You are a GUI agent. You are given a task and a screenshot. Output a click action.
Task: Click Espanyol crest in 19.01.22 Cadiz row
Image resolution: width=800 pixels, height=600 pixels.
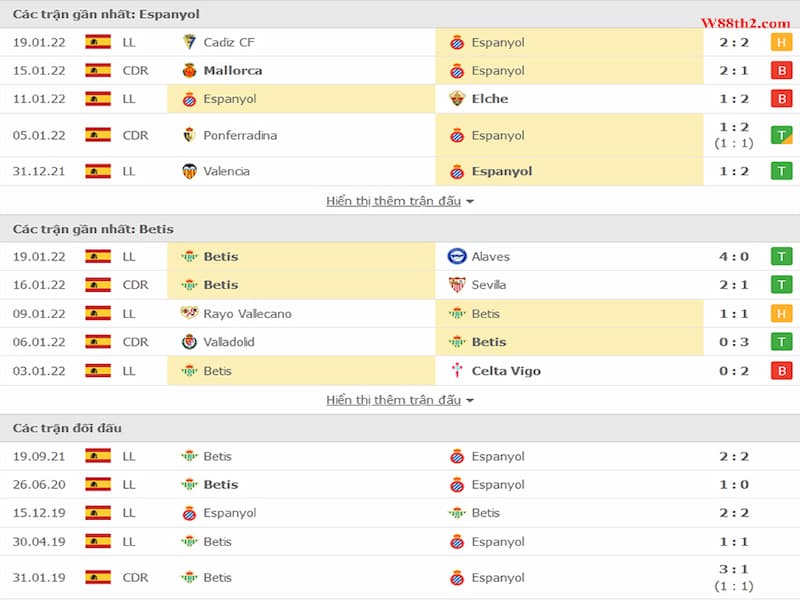click(x=457, y=42)
